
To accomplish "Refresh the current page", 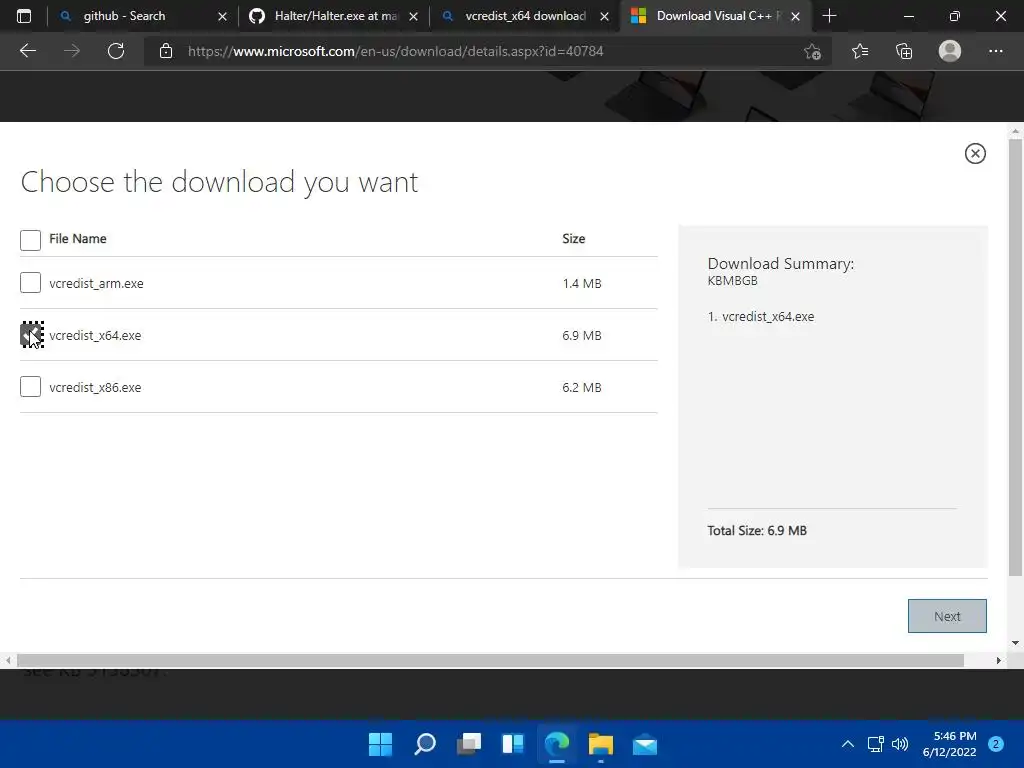I will pyautogui.click(x=116, y=51).
